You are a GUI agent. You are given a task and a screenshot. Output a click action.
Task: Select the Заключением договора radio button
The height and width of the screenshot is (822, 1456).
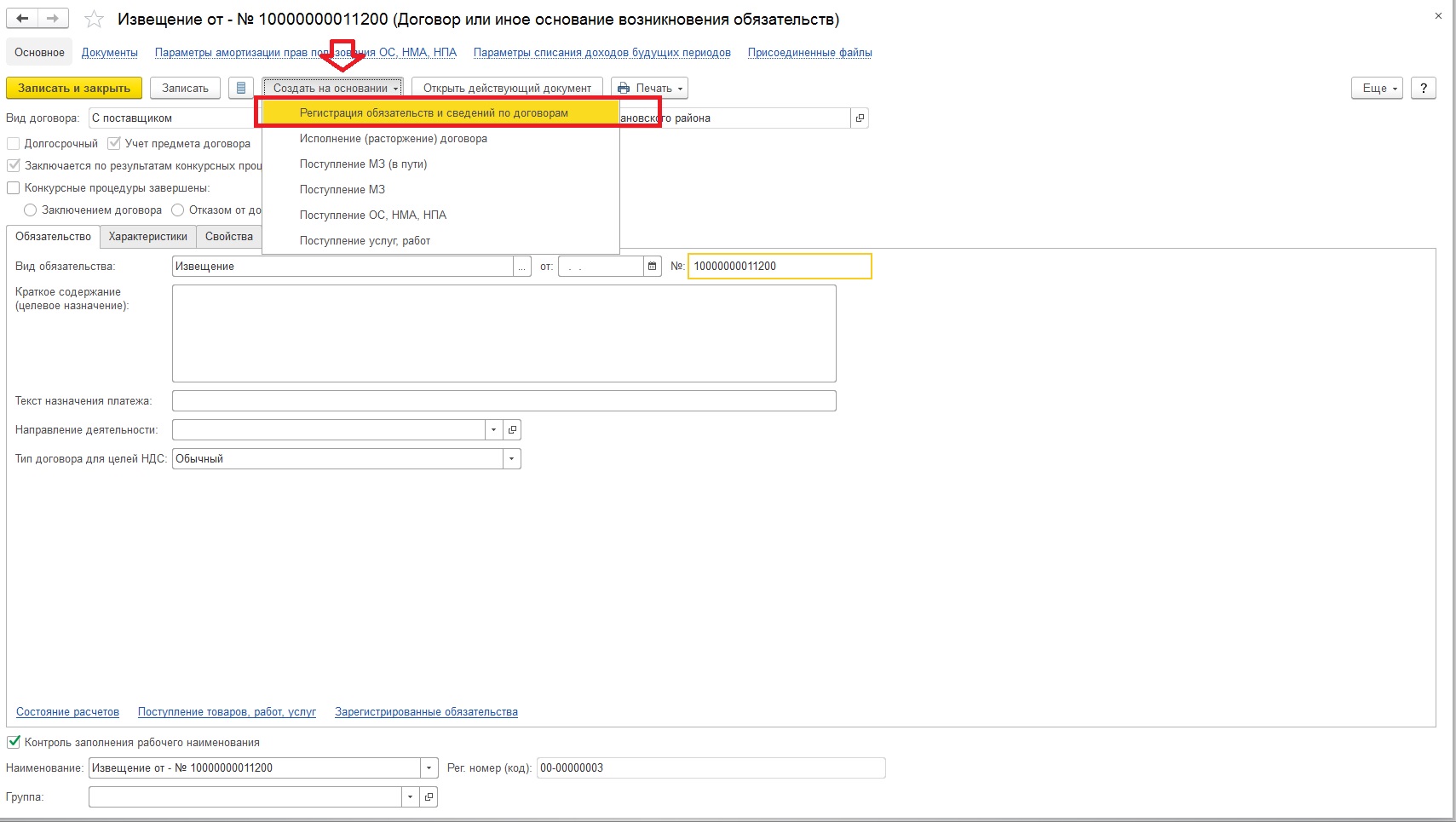[x=31, y=210]
